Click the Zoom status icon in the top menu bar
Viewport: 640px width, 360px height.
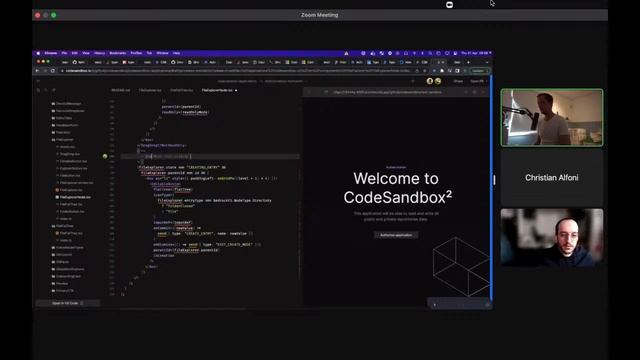(x=449, y=4)
